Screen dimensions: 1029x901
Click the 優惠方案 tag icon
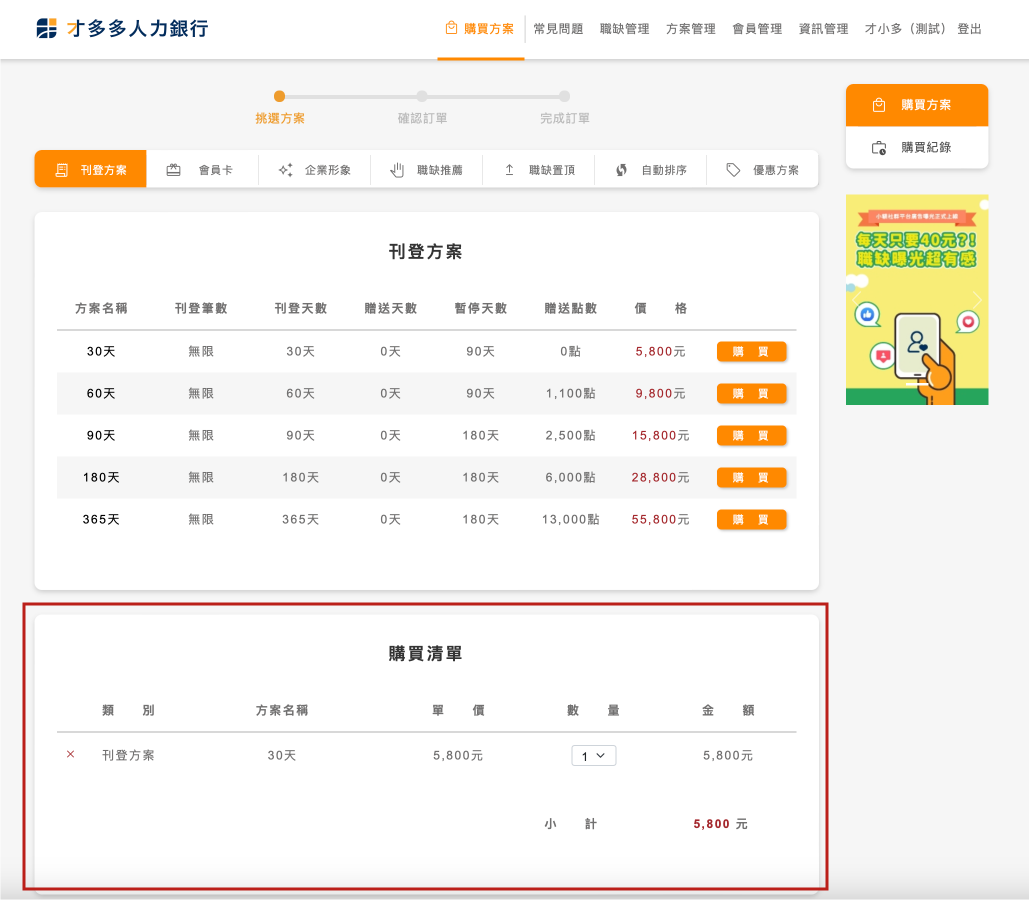(x=733, y=170)
